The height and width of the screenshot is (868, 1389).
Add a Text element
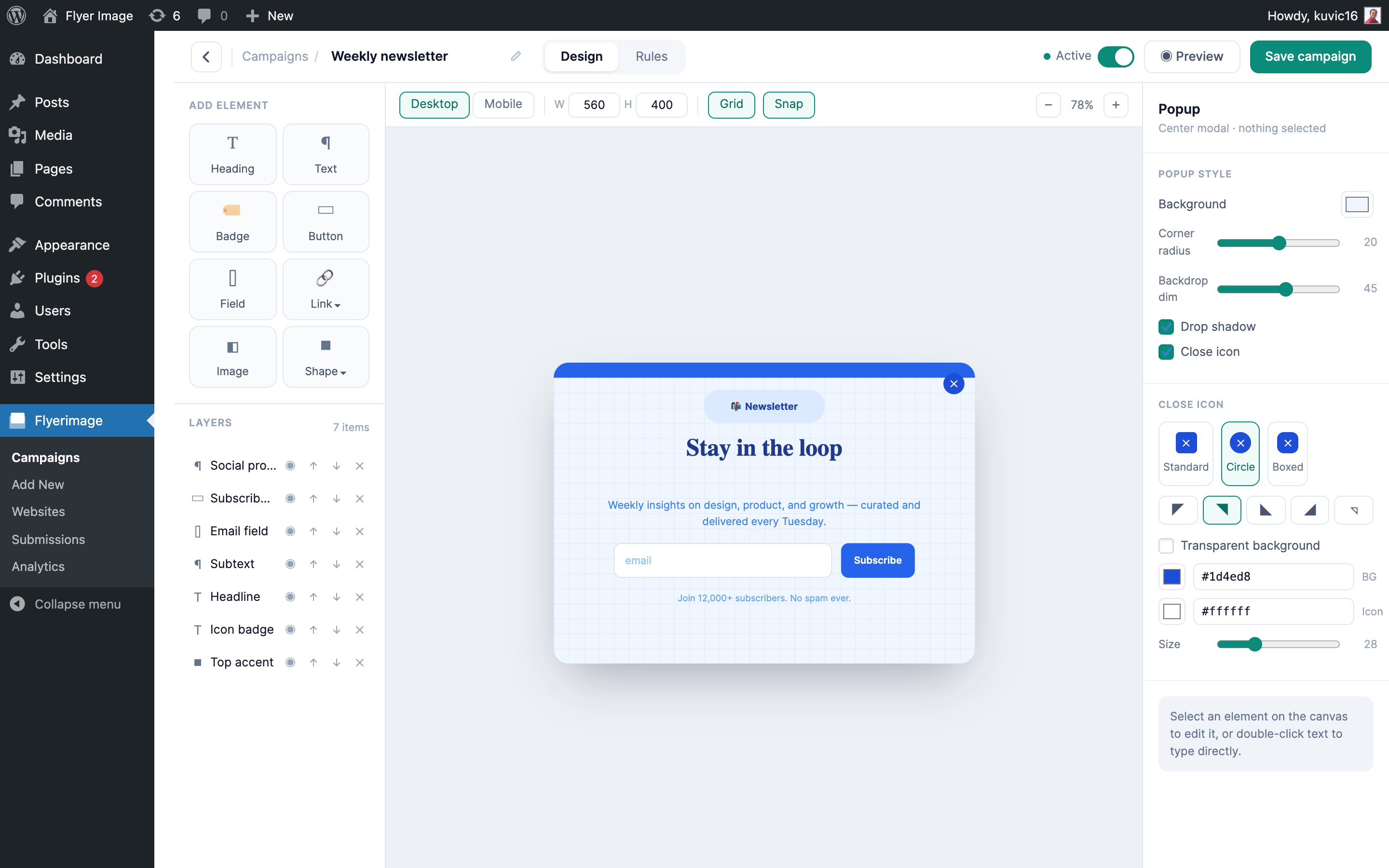326,154
